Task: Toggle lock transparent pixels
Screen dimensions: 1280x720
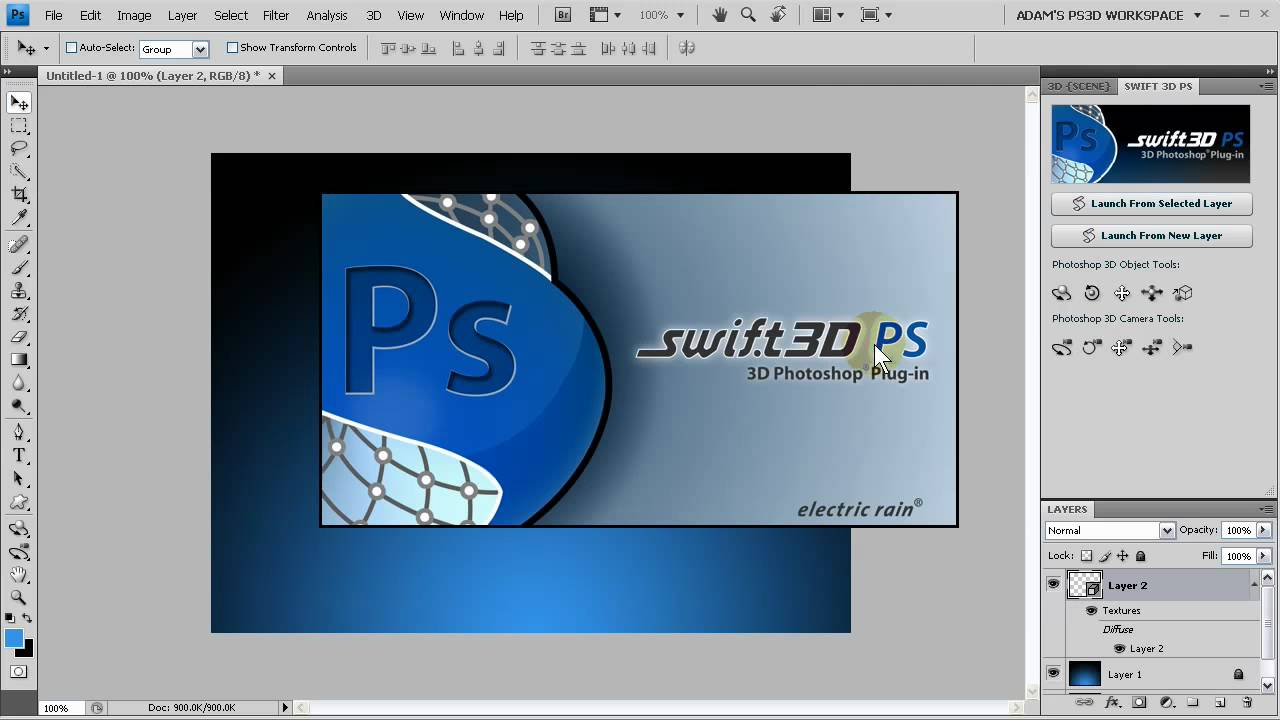Action: pyautogui.click(x=1087, y=556)
